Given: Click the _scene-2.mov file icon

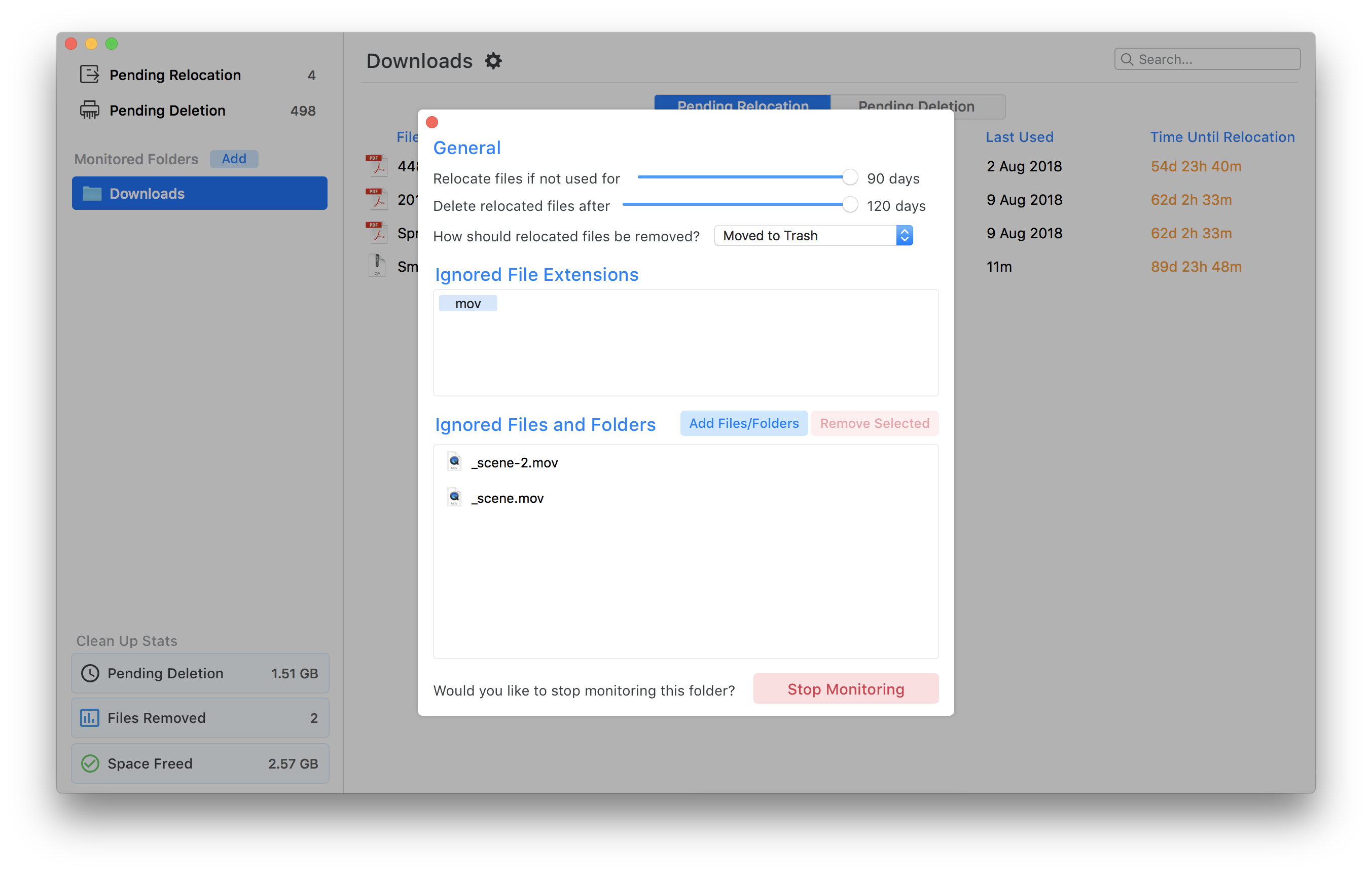Looking at the screenshot, I should coord(454,462).
